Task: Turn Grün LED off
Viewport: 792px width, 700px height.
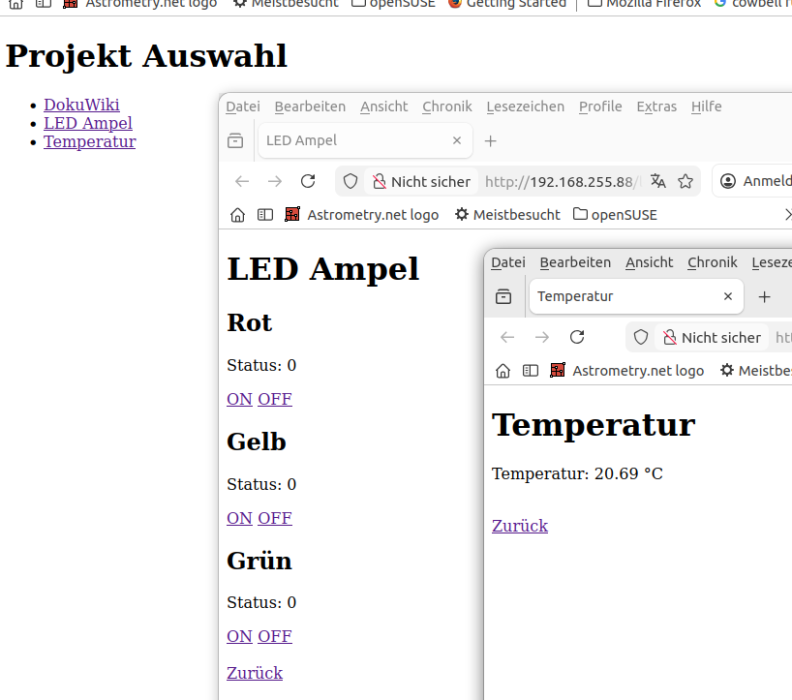Action: point(275,636)
